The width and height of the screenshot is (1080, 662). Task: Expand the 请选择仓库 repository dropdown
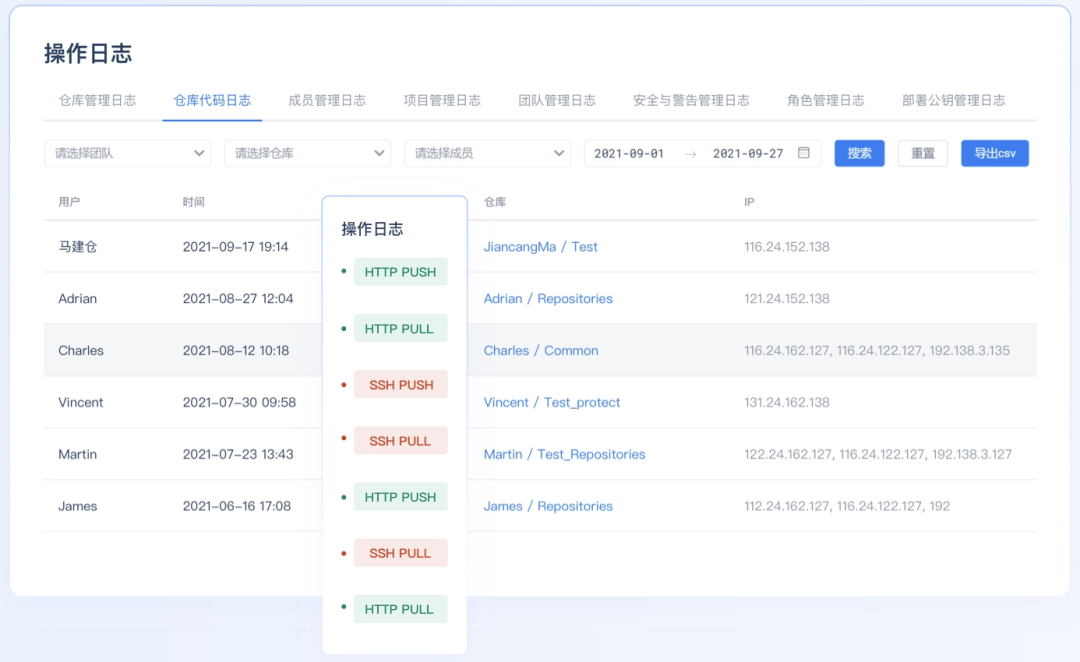308,153
